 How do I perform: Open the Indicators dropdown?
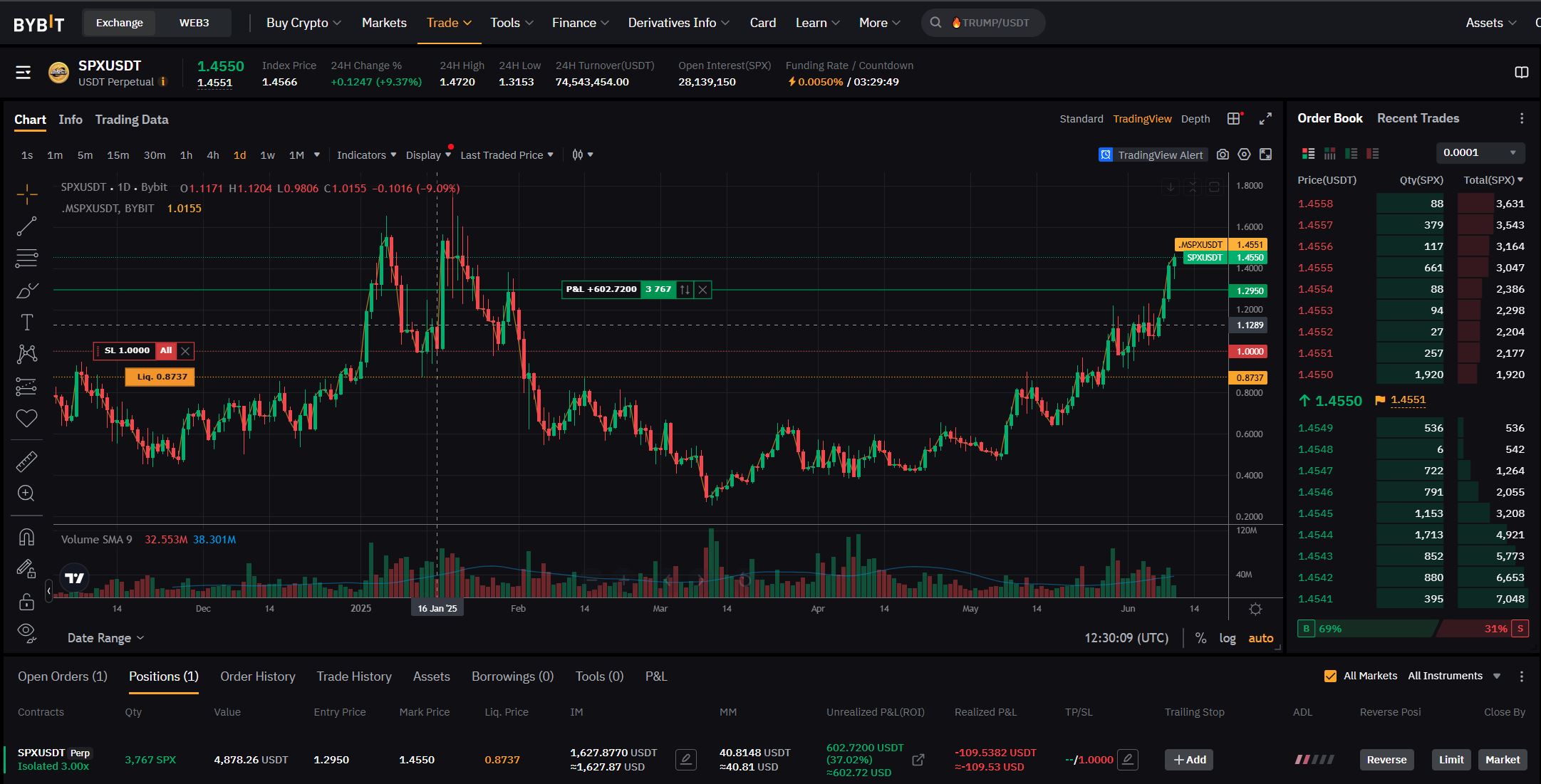366,155
